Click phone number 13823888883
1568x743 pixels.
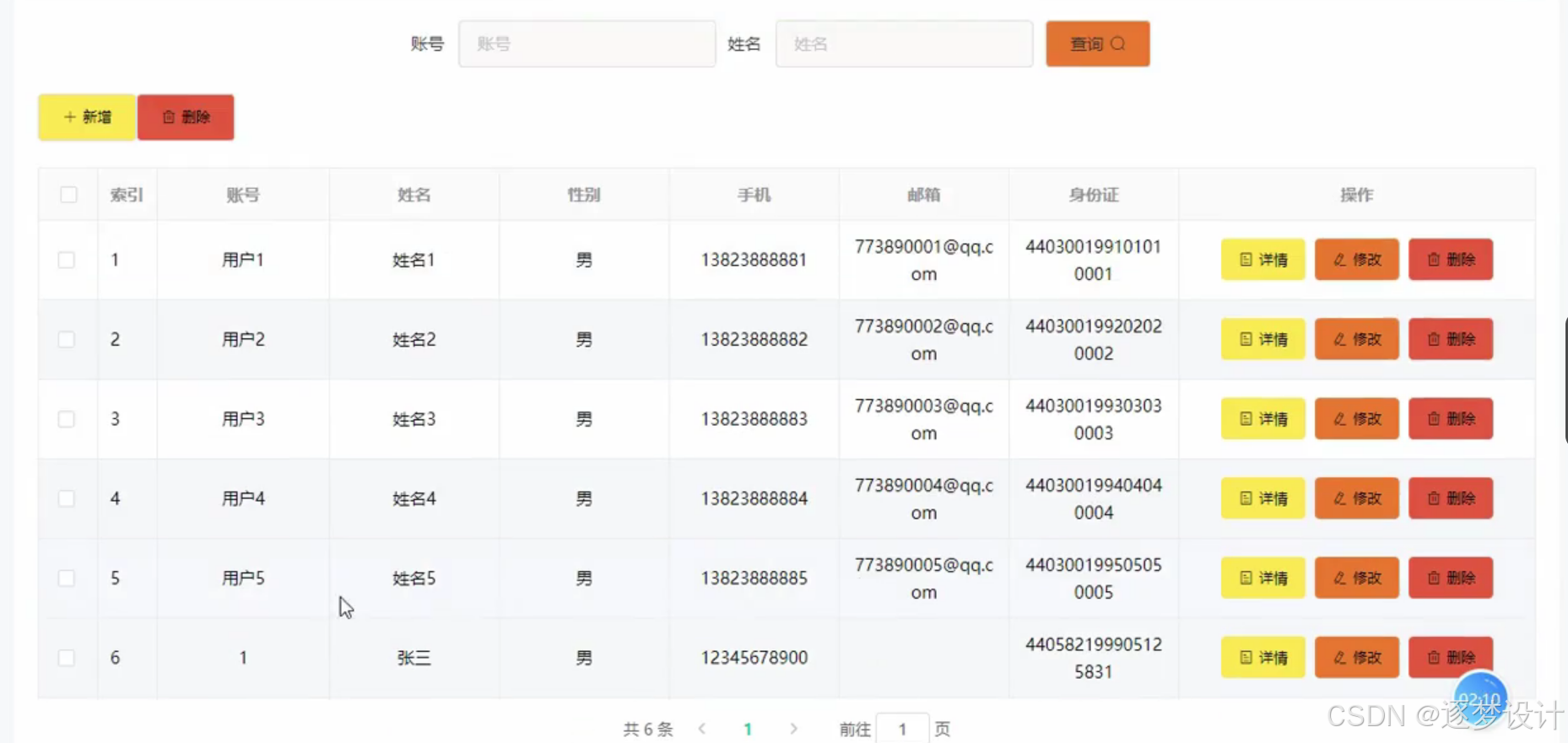pos(754,419)
